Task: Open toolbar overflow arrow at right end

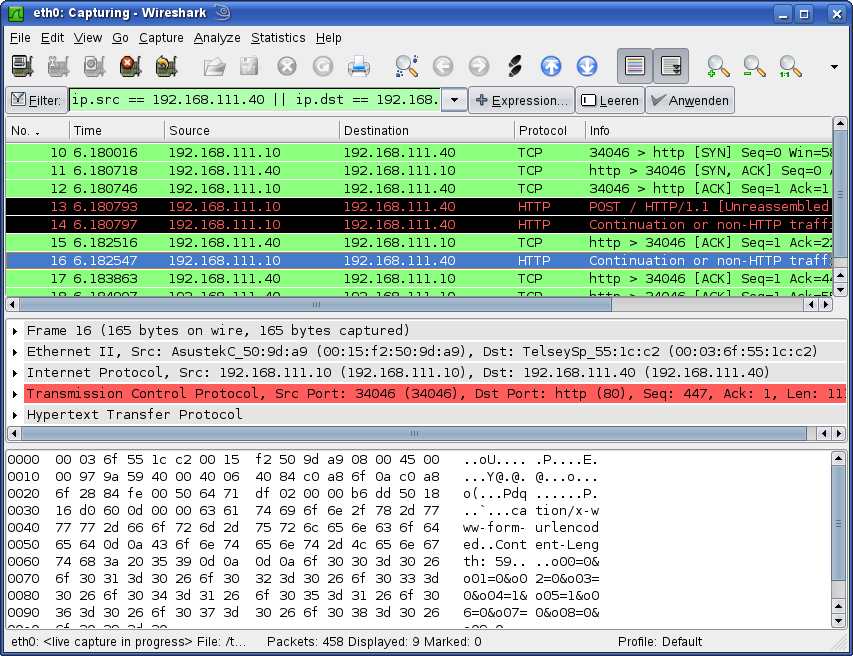Action: pos(834,67)
